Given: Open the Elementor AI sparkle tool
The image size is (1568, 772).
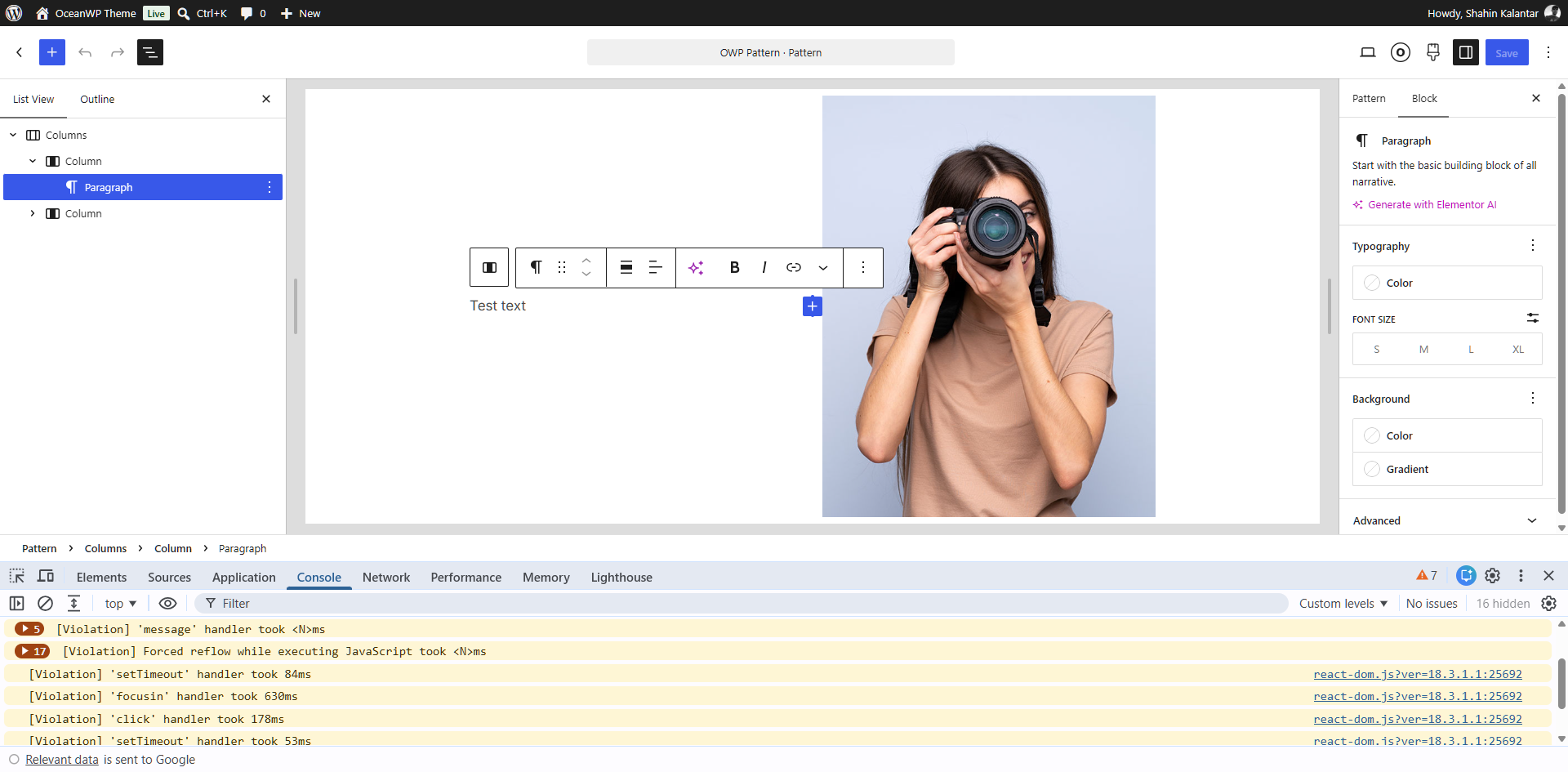Looking at the screenshot, I should [696, 267].
